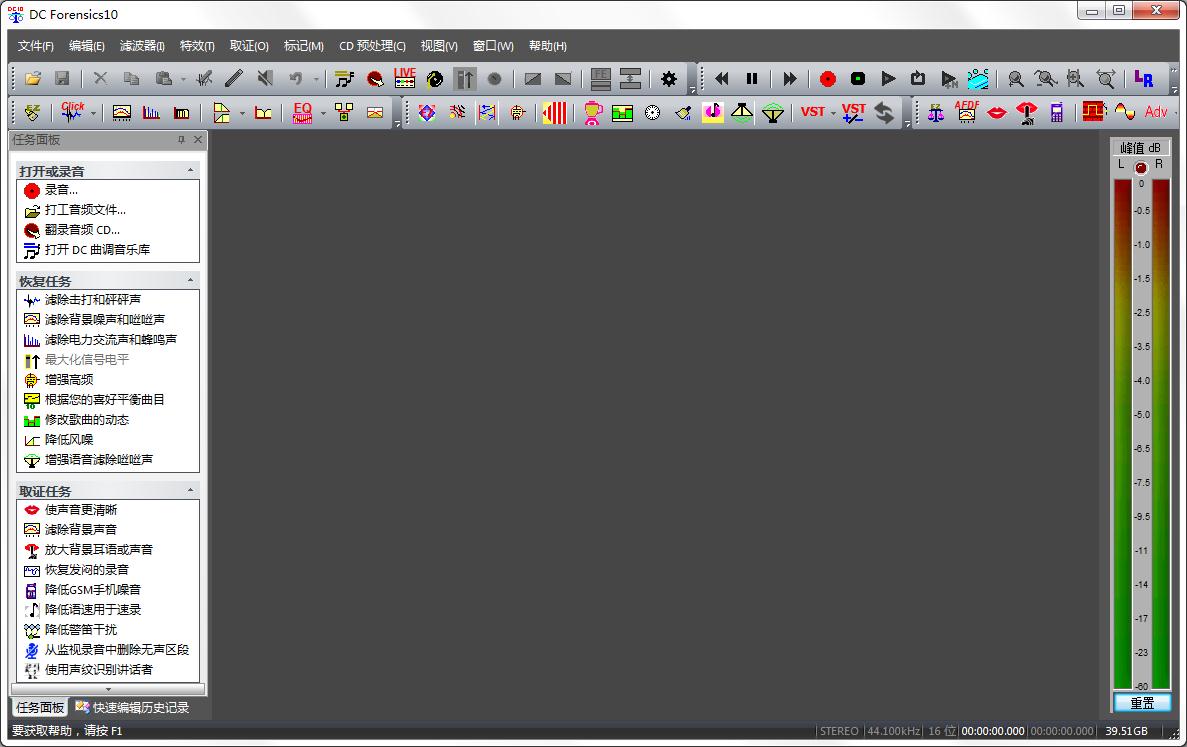1187x747 pixels.
Task: Open the 滤波器 menu
Action: [142, 46]
